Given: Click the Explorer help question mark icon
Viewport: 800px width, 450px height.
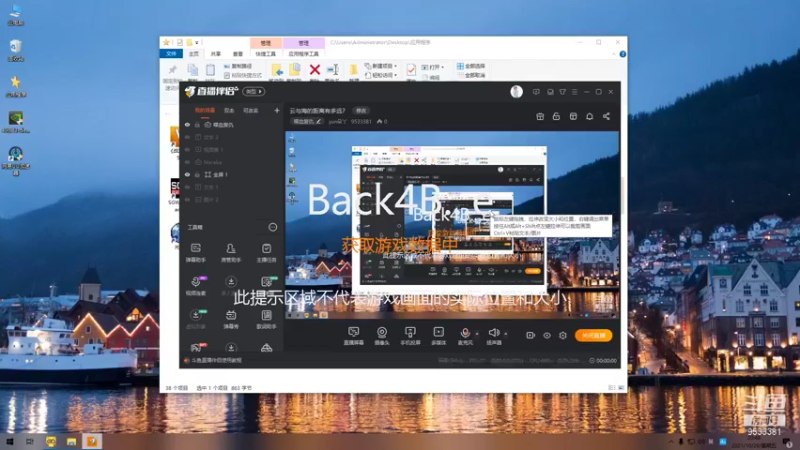Looking at the screenshot, I should 622,54.
